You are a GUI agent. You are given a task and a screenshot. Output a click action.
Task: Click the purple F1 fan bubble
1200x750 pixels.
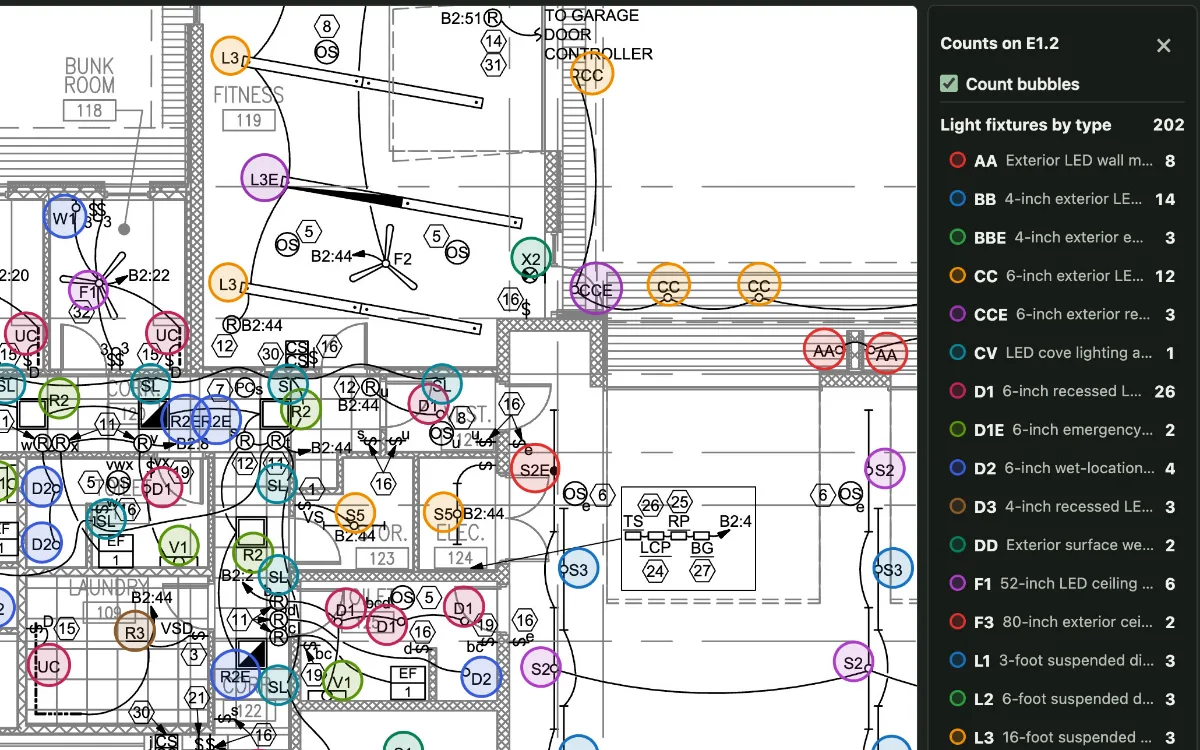(87, 292)
